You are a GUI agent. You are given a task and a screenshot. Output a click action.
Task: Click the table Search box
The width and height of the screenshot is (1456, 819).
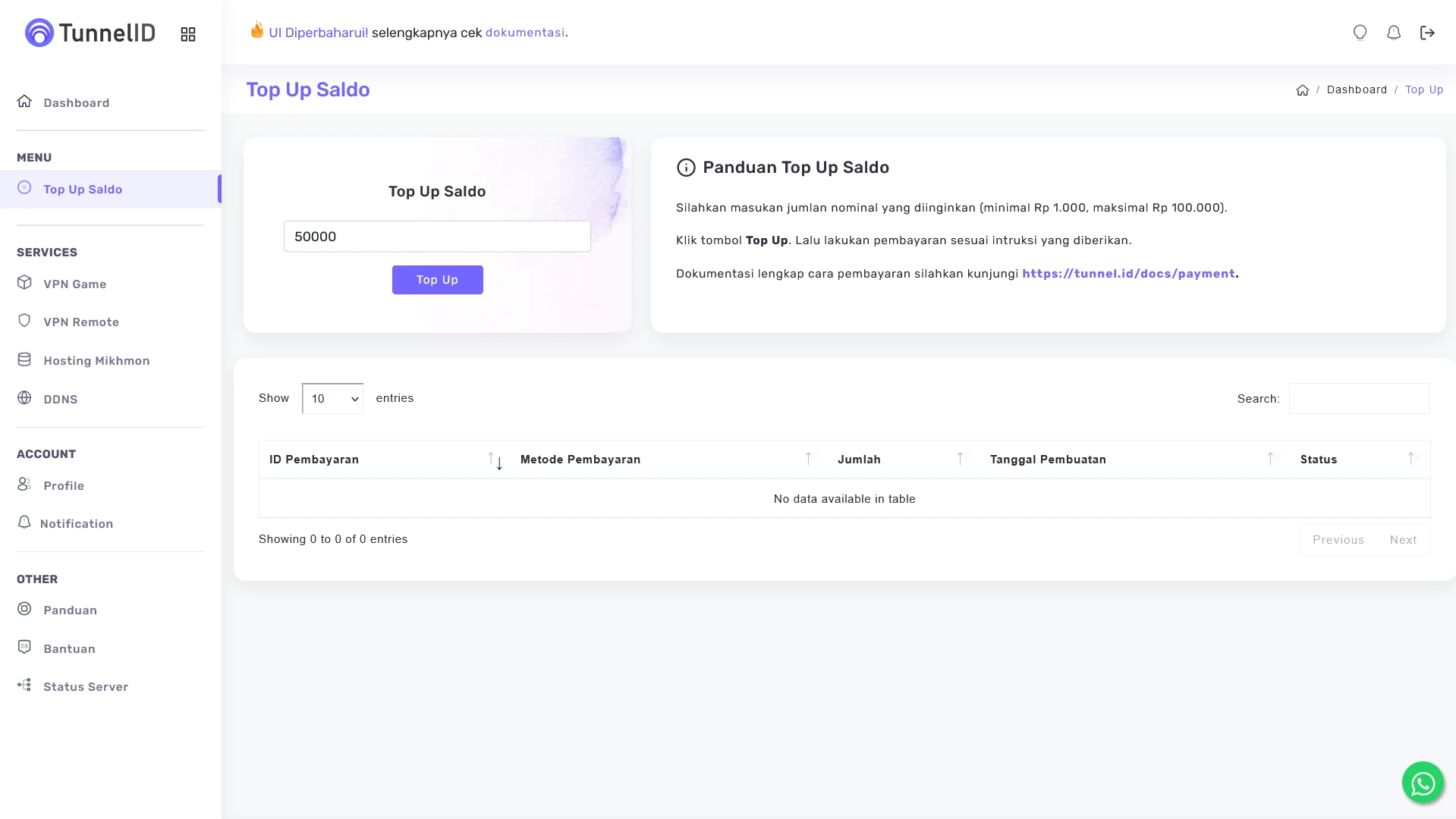click(1360, 399)
